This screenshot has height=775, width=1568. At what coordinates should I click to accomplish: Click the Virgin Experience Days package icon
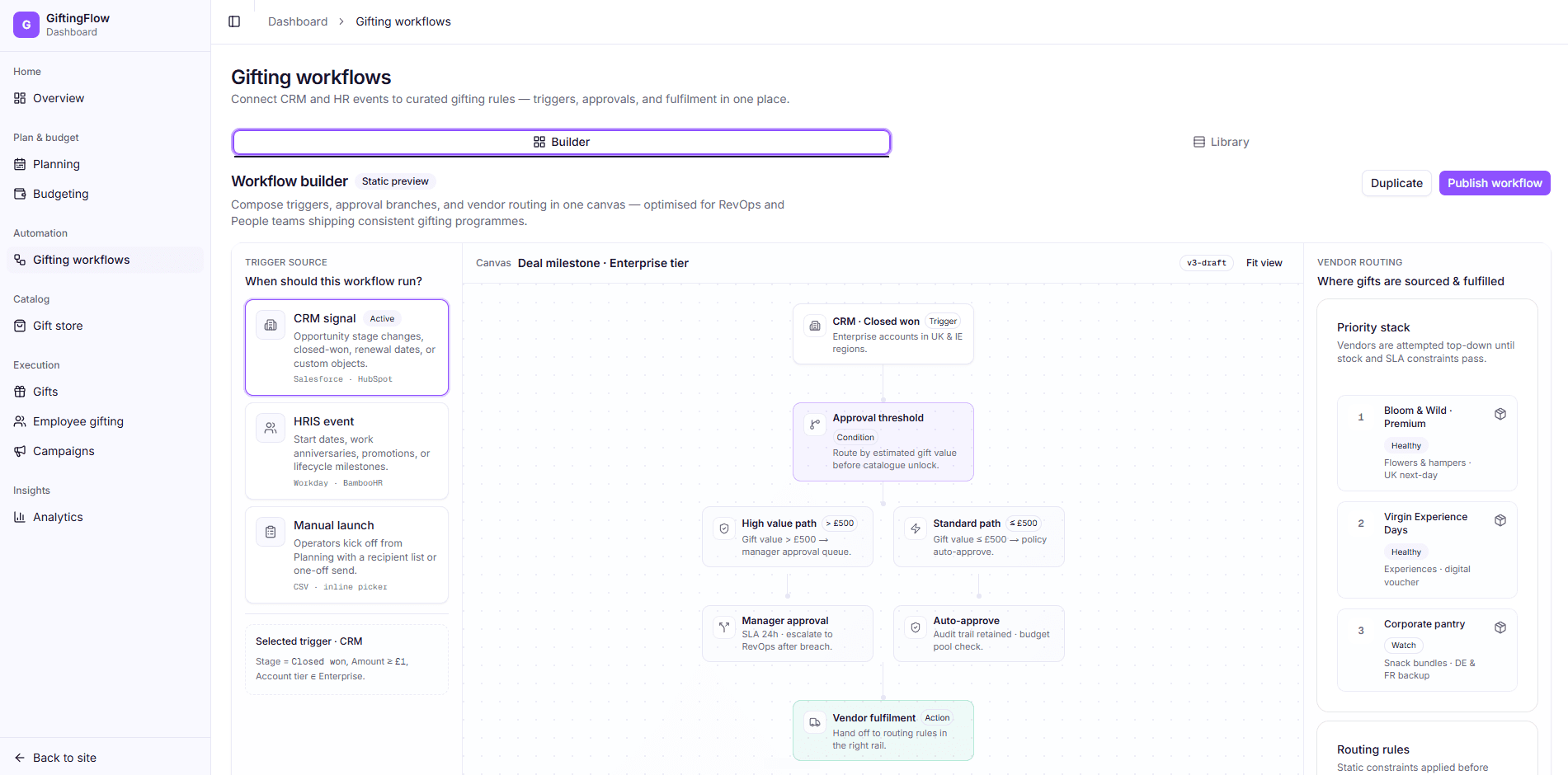1500,520
